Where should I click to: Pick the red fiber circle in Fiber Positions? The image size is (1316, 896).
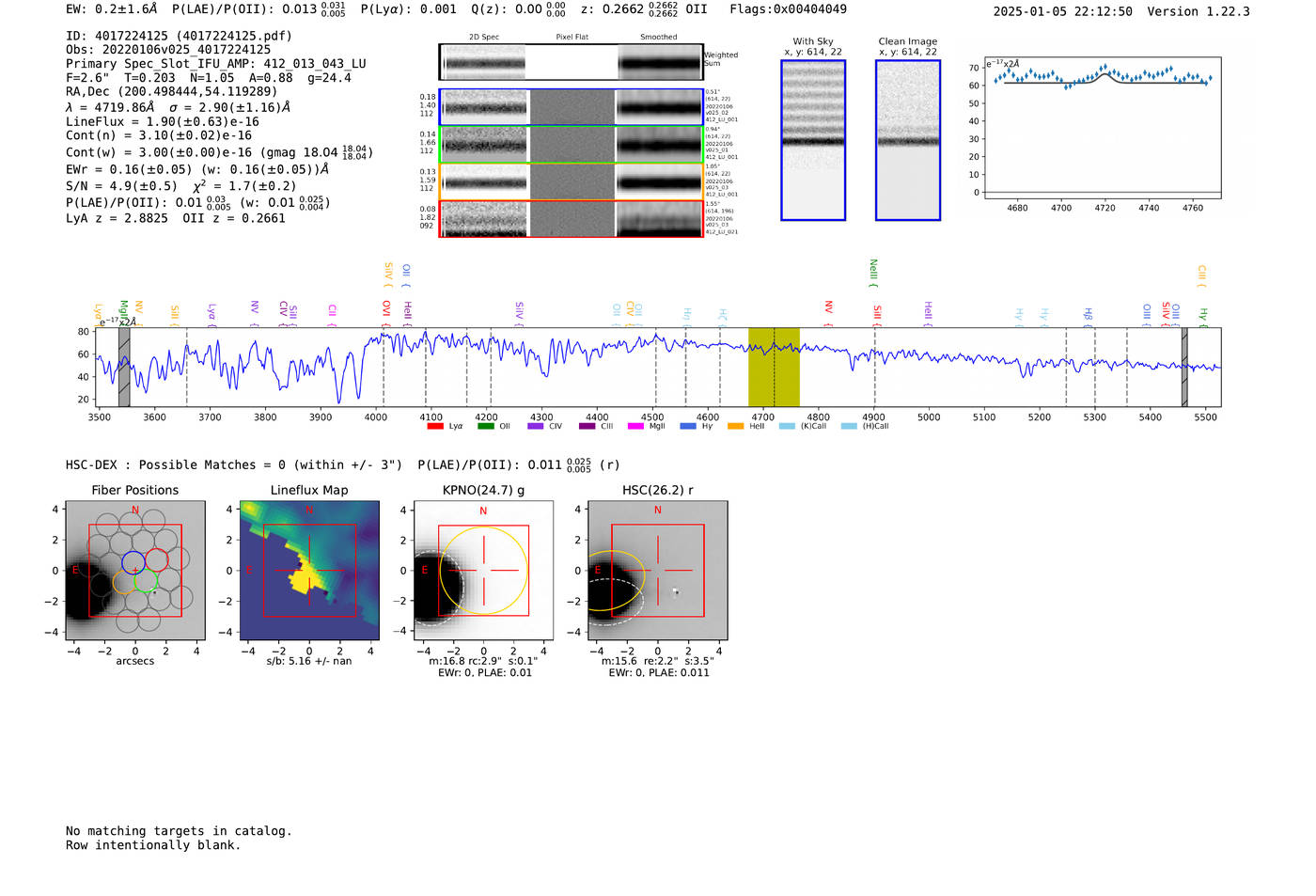(x=156, y=560)
